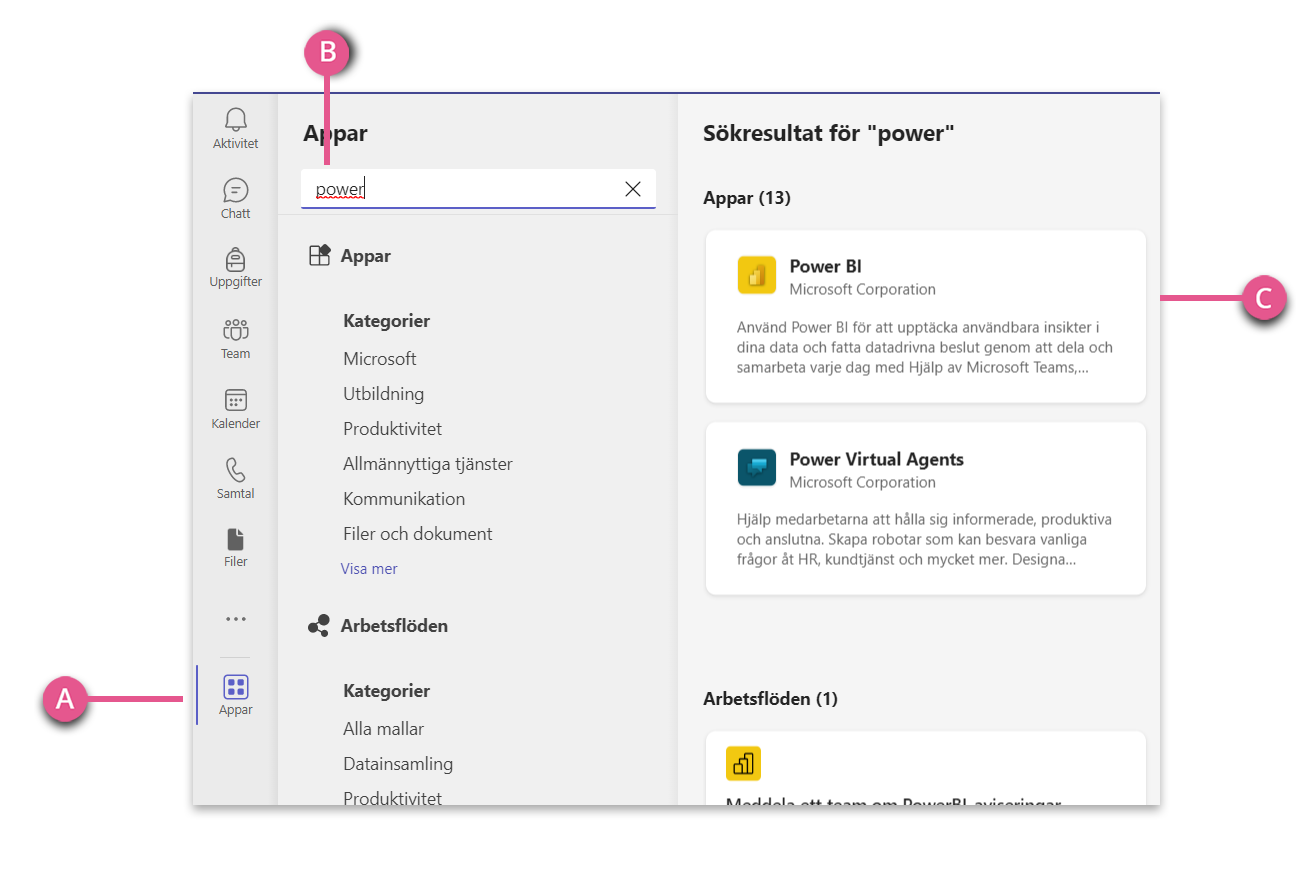
Task: Click the Power BI yellow app icon
Action: pos(757,275)
